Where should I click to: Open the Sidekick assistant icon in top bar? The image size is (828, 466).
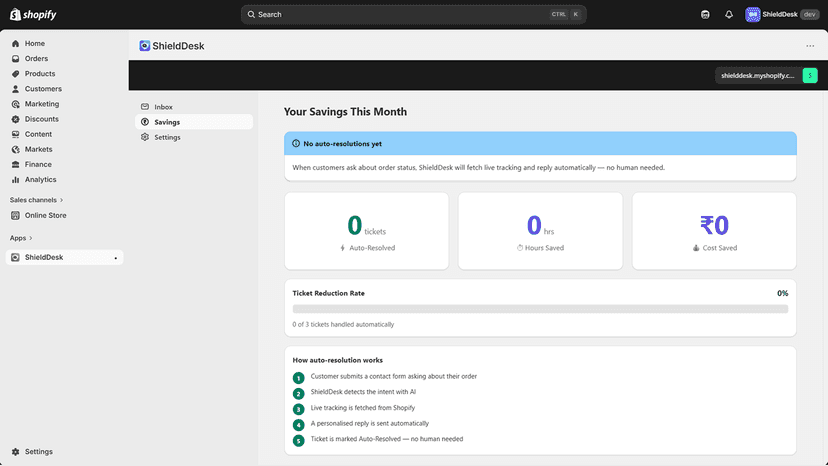(x=705, y=14)
